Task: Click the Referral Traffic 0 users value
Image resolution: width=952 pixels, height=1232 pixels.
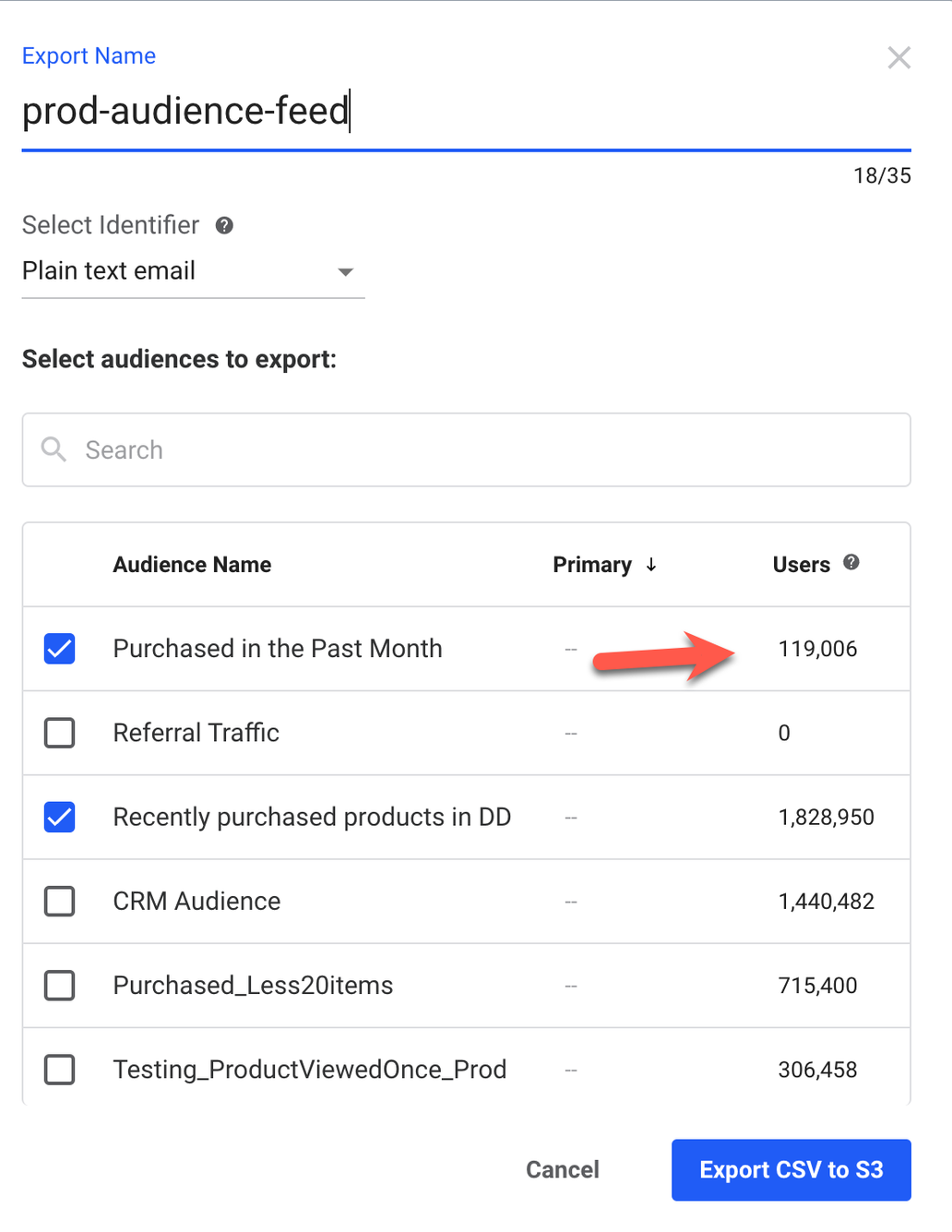Action: click(x=784, y=733)
